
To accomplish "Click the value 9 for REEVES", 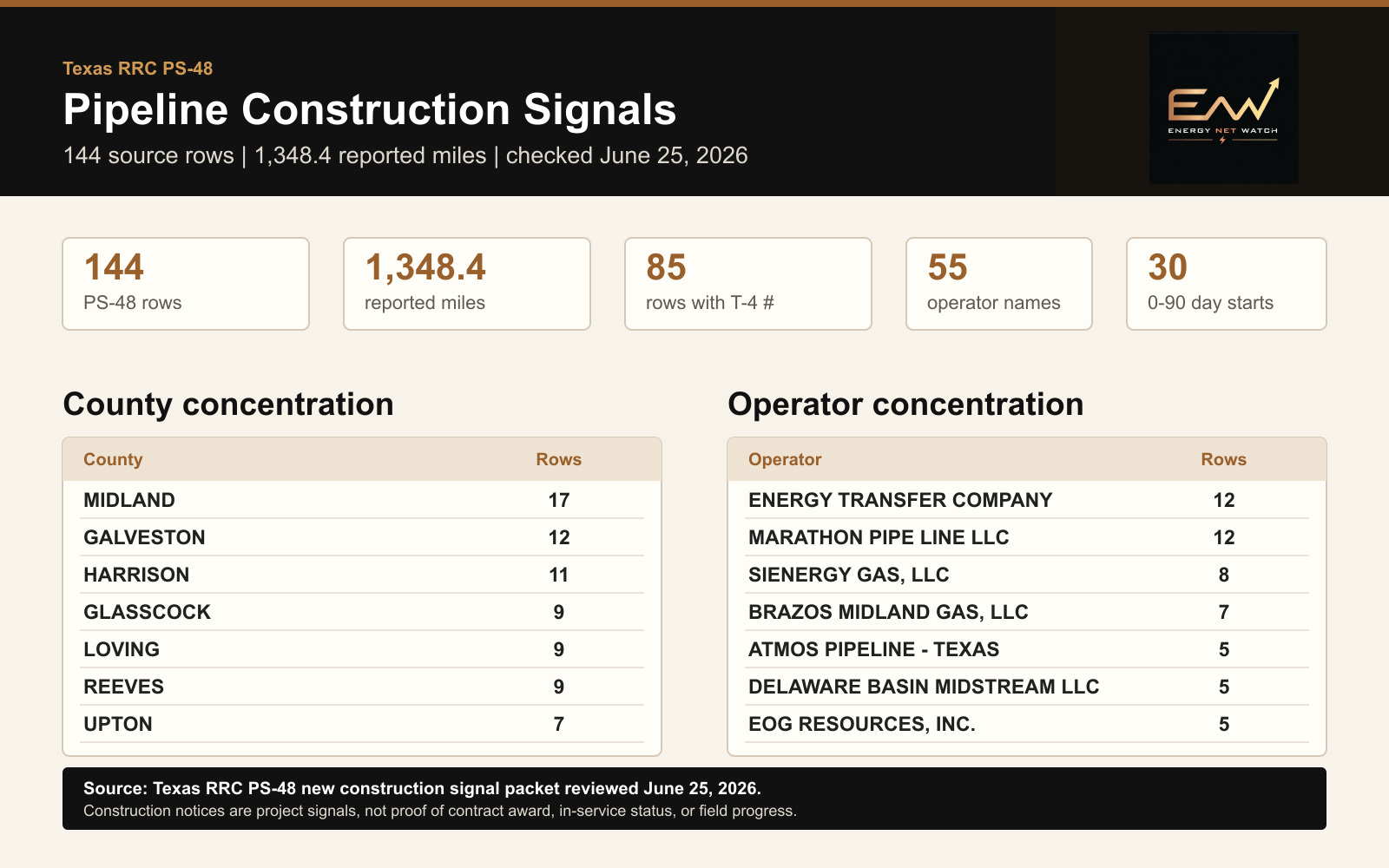I will pos(559,687).
